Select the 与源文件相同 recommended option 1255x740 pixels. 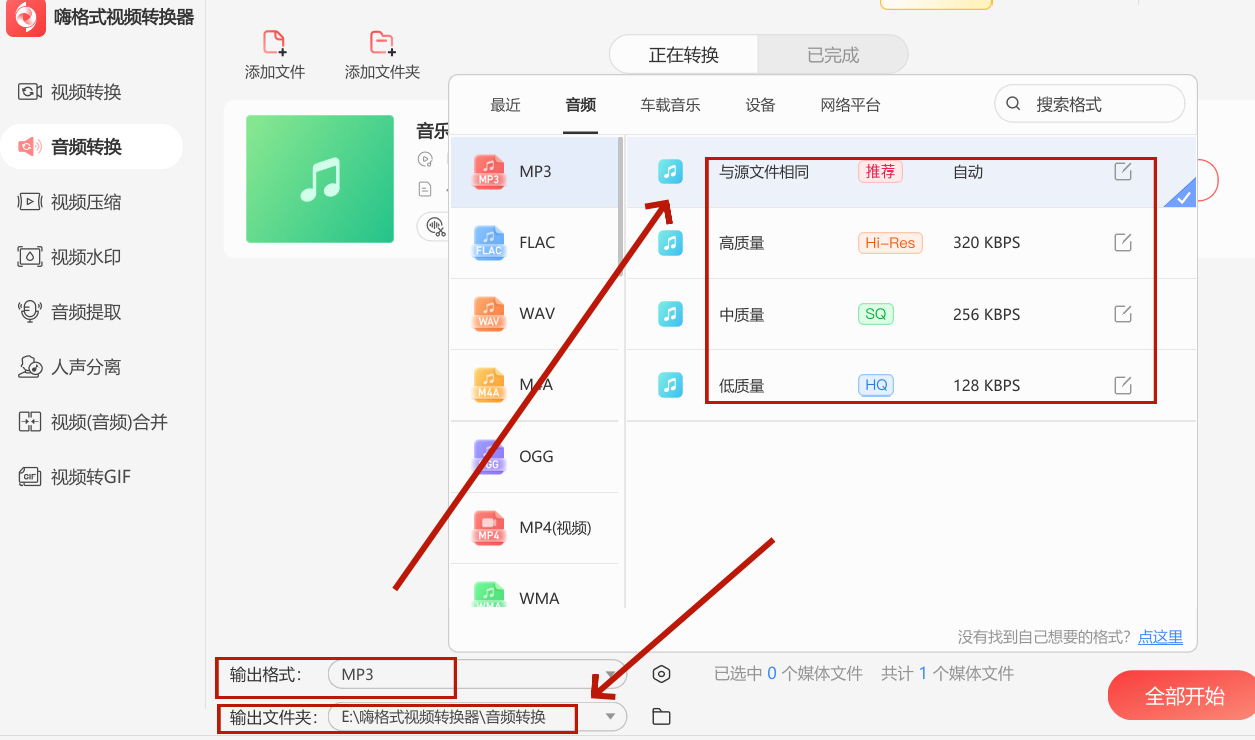tap(900, 171)
